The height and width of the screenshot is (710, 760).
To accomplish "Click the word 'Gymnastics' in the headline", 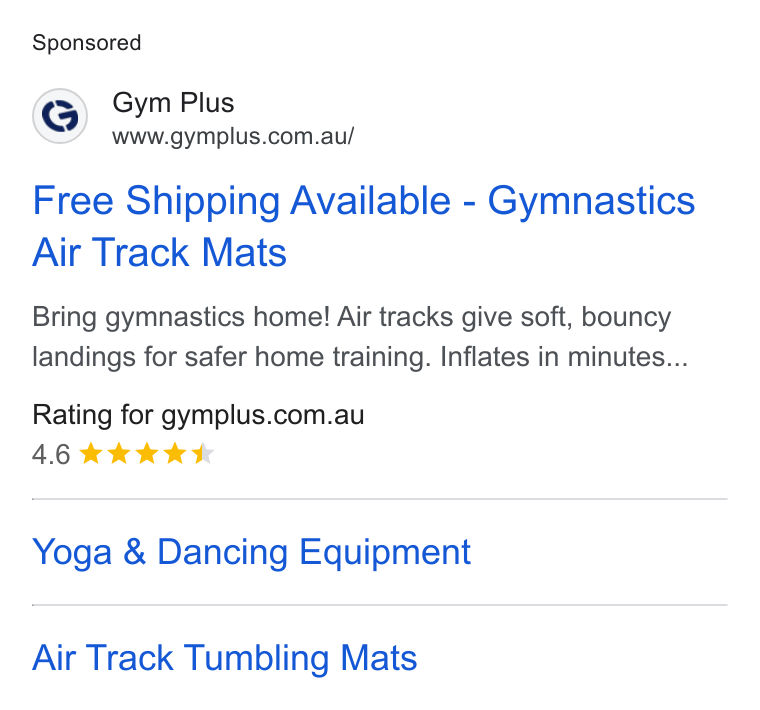I will tap(591, 201).
